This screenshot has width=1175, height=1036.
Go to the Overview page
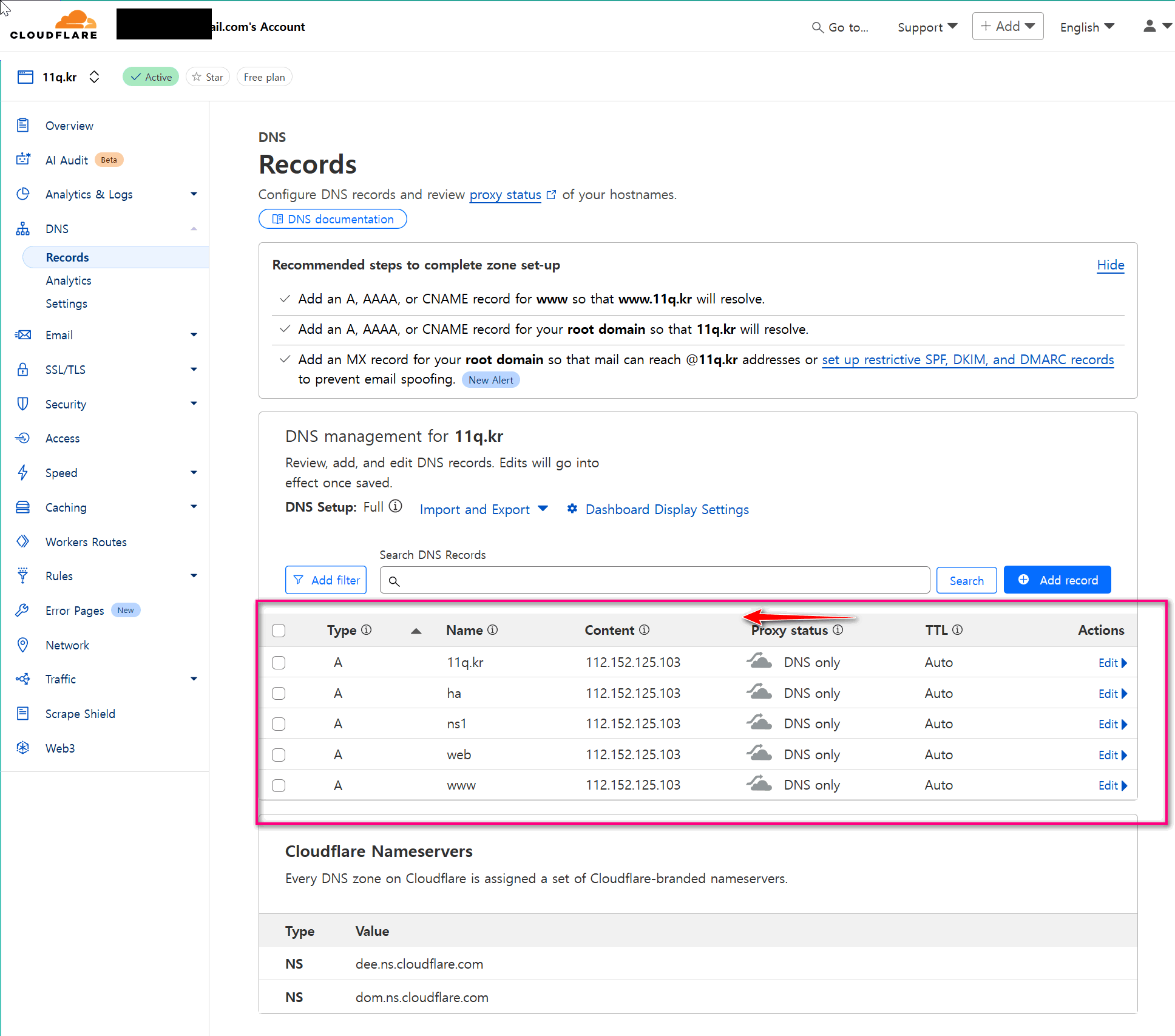(x=69, y=126)
